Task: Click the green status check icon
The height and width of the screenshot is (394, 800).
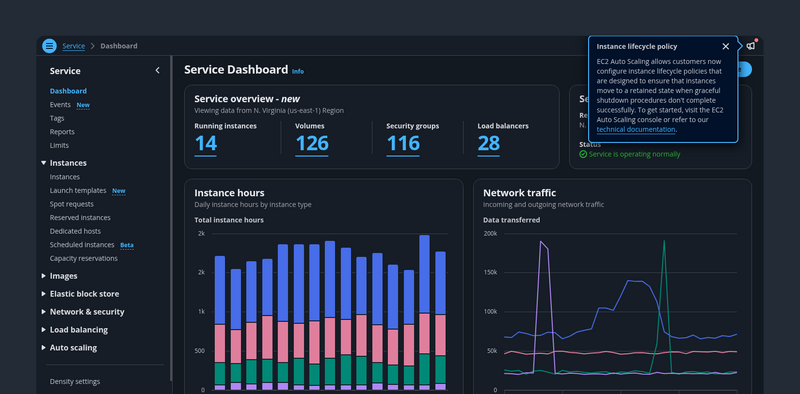Action: pos(583,154)
